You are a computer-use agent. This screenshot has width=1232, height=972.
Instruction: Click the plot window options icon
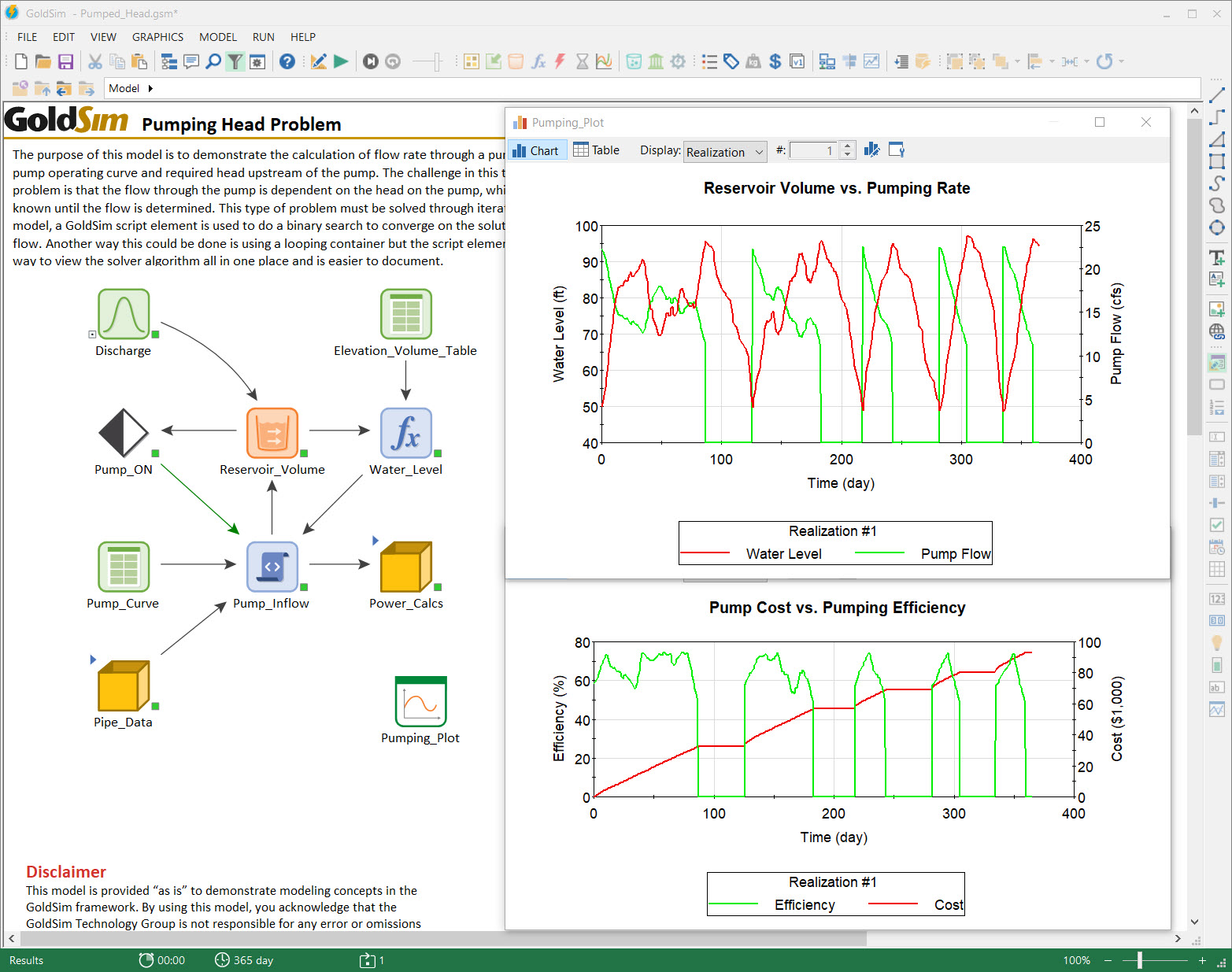[897, 150]
